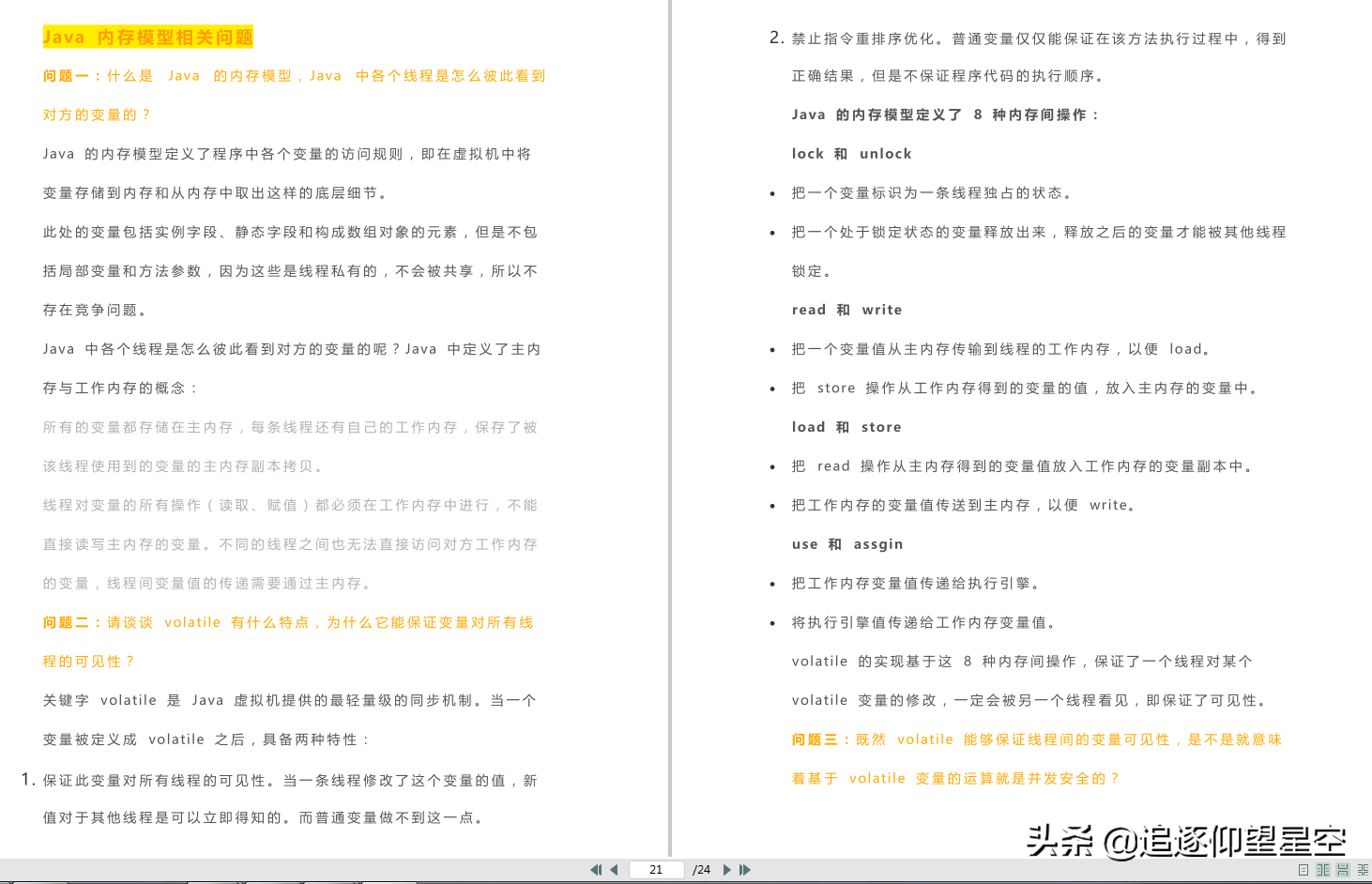Viewport: 1372px width, 884px height.
Task: Click the line 变量存储到内存和从内存中取出
Action: 215,192
